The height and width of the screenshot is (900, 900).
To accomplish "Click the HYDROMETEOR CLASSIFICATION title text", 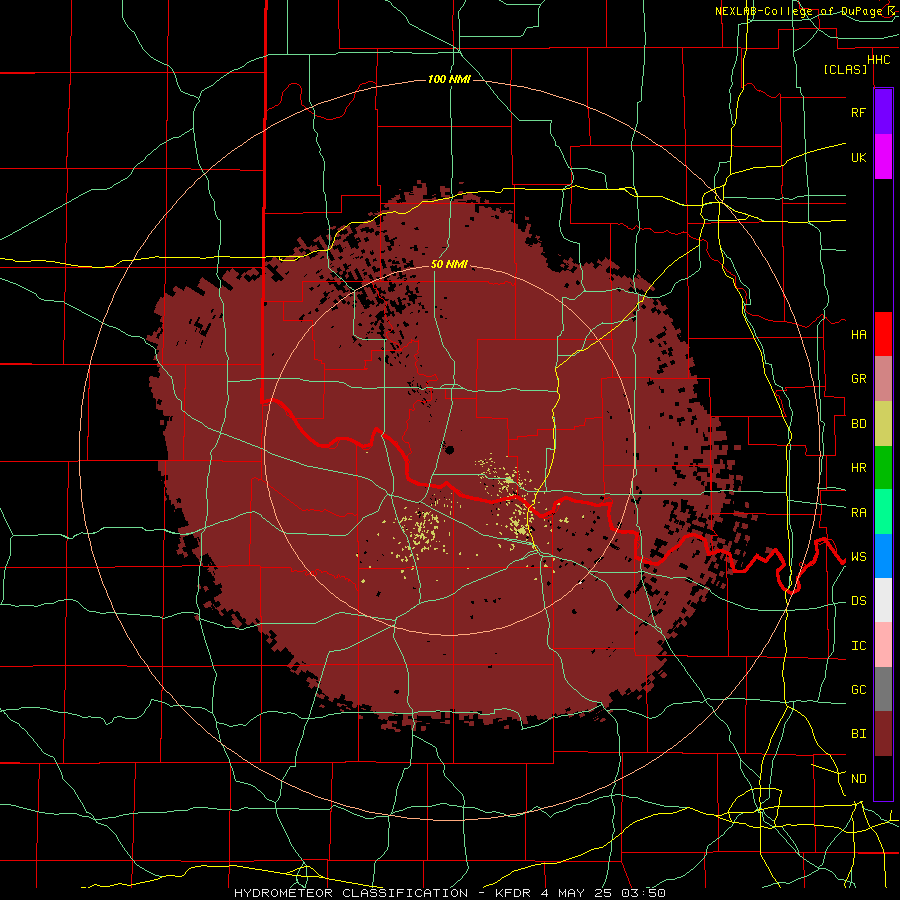I will click(x=351, y=893).
